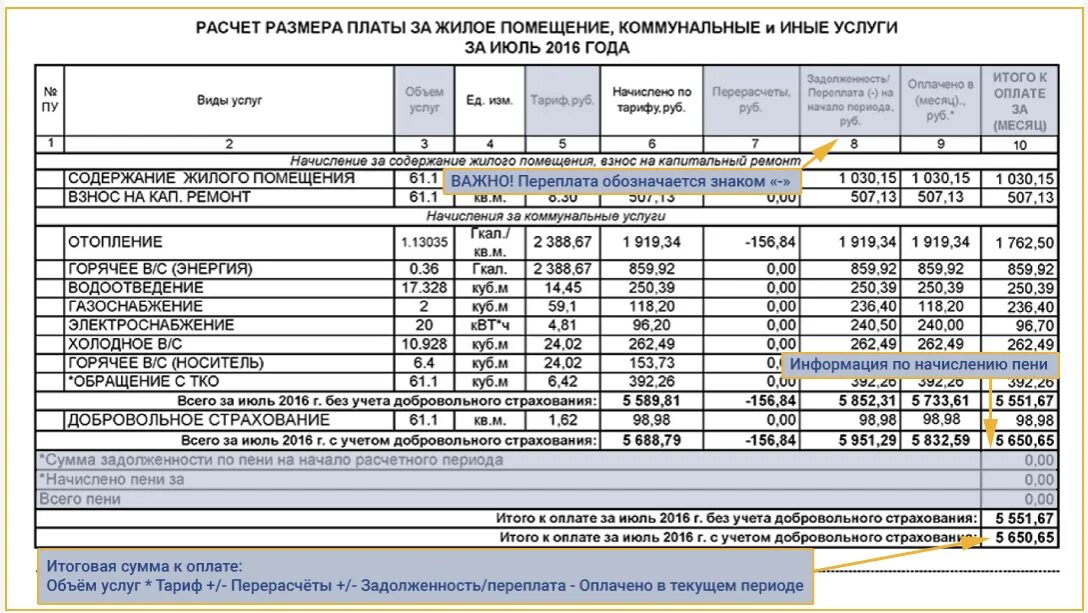Select the 'Виды услуг' column header

[229, 100]
